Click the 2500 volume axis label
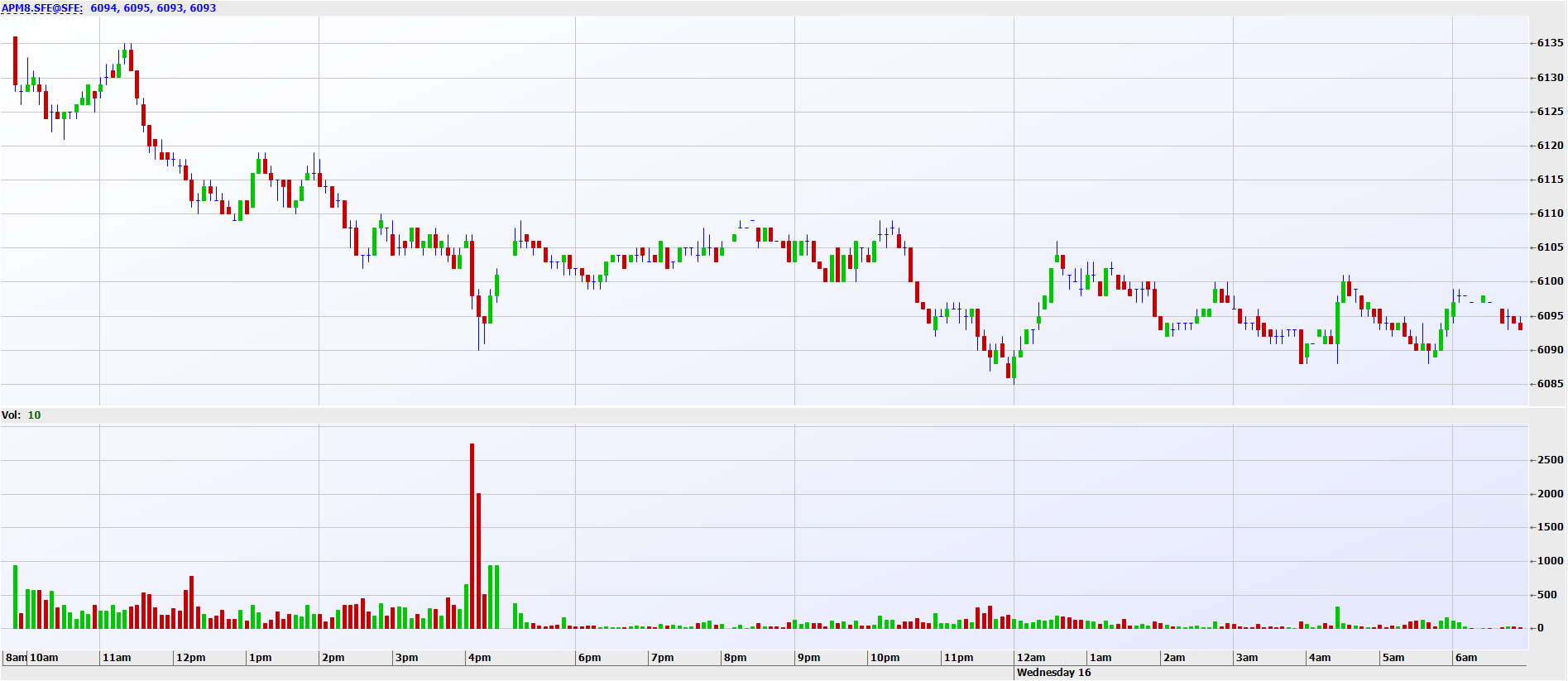The image size is (1568, 681). point(1551,460)
